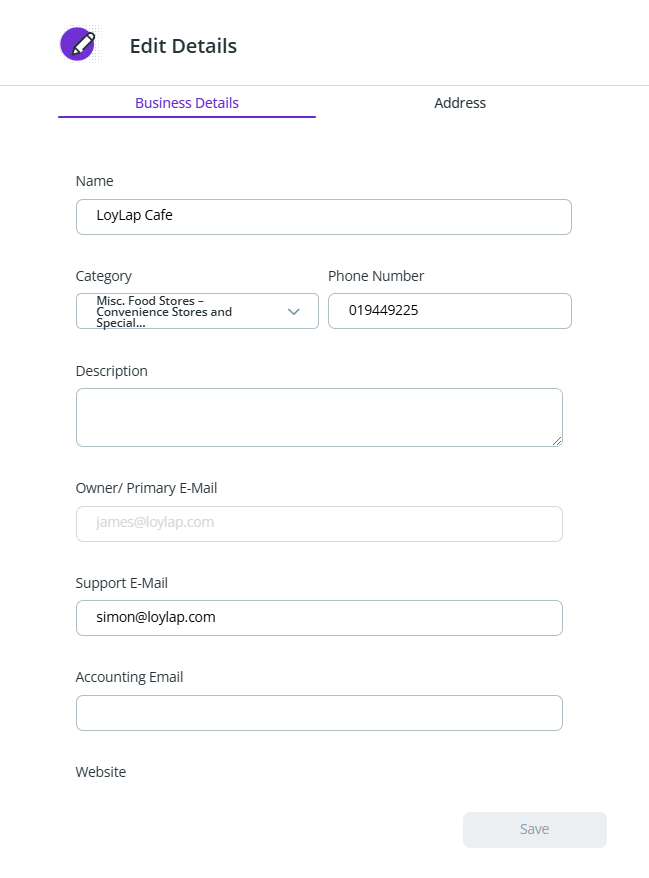This screenshot has width=649, height=878.
Task: Click the Name field containing LoyLap Cafe
Action: pos(323,216)
